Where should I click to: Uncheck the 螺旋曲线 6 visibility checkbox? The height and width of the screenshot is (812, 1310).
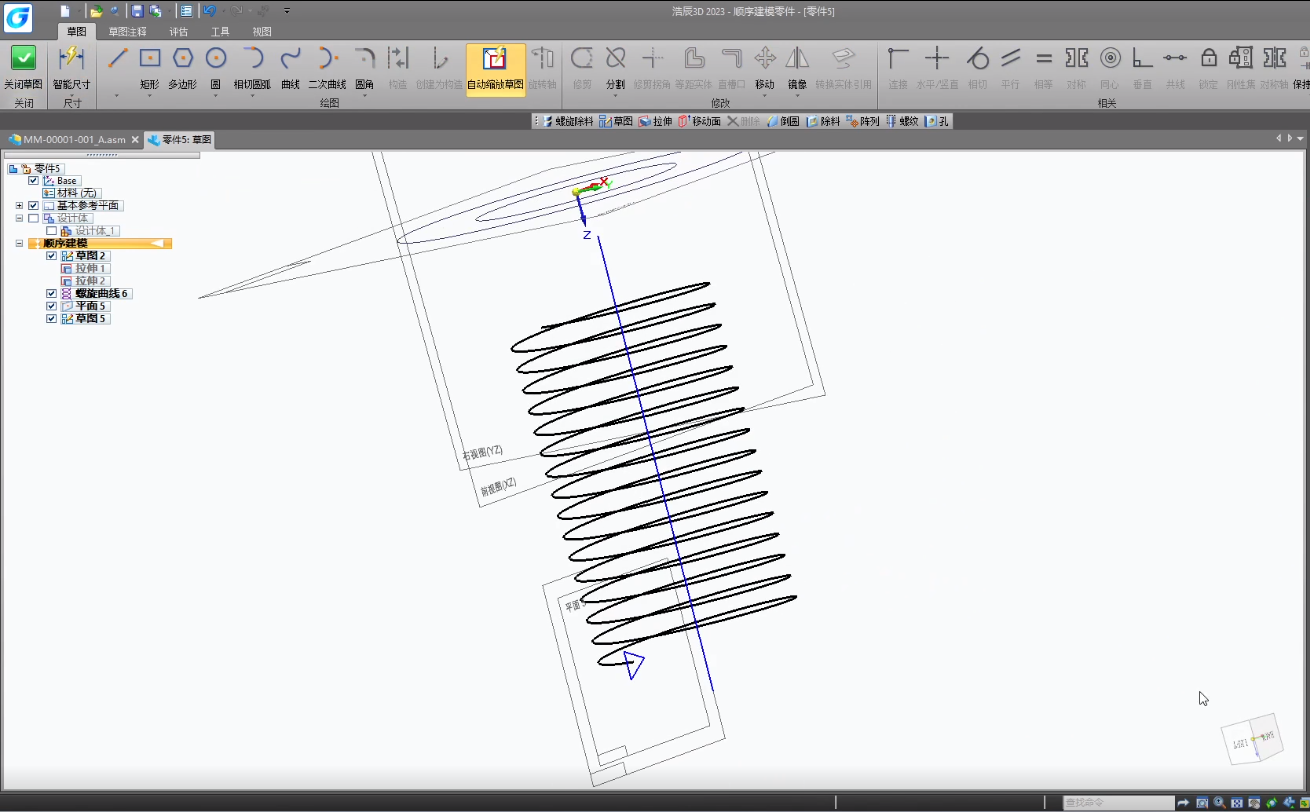coord(52,294)
